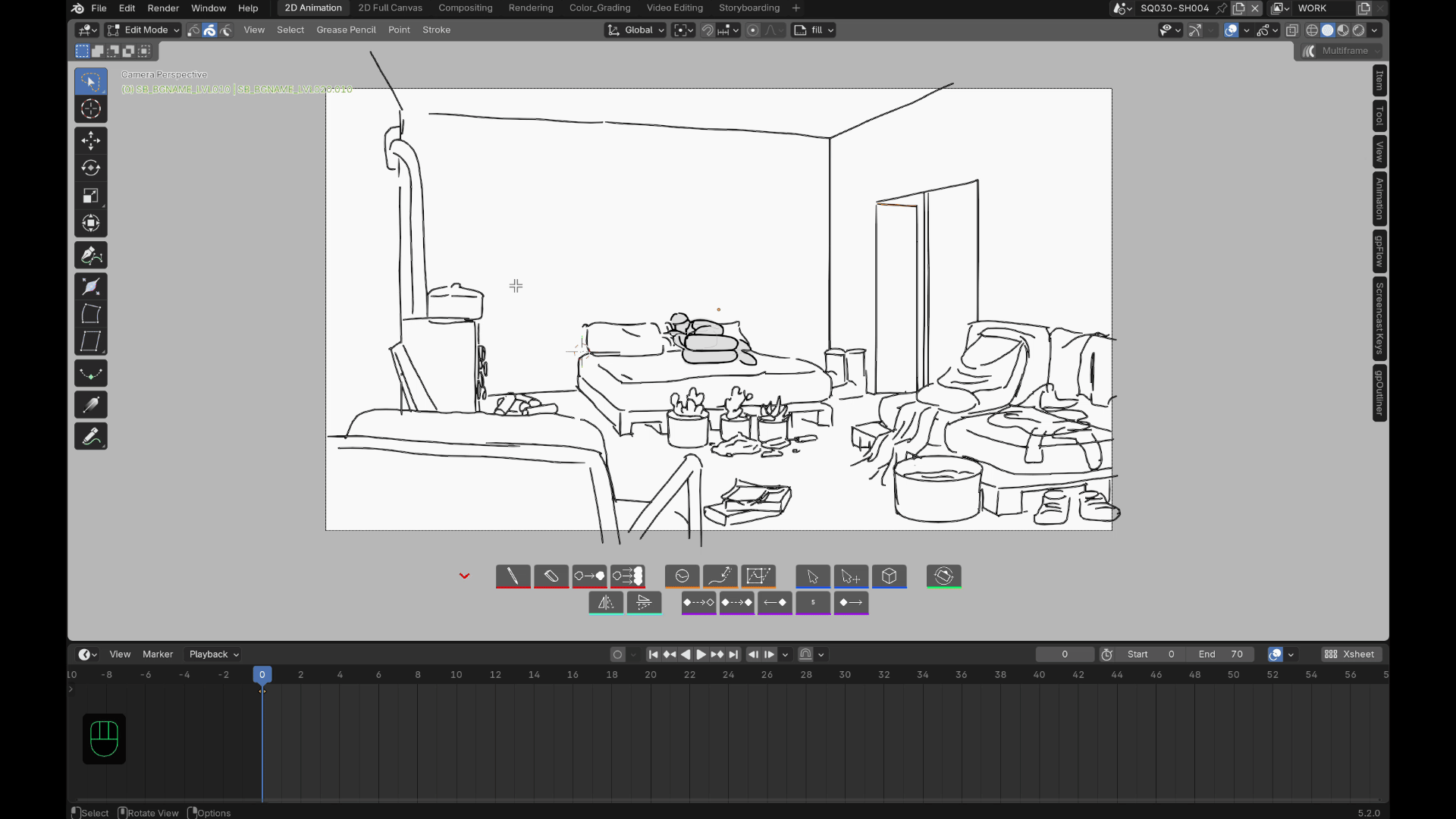
Task: Select the Transform tool icon
Action: point(91,223)
